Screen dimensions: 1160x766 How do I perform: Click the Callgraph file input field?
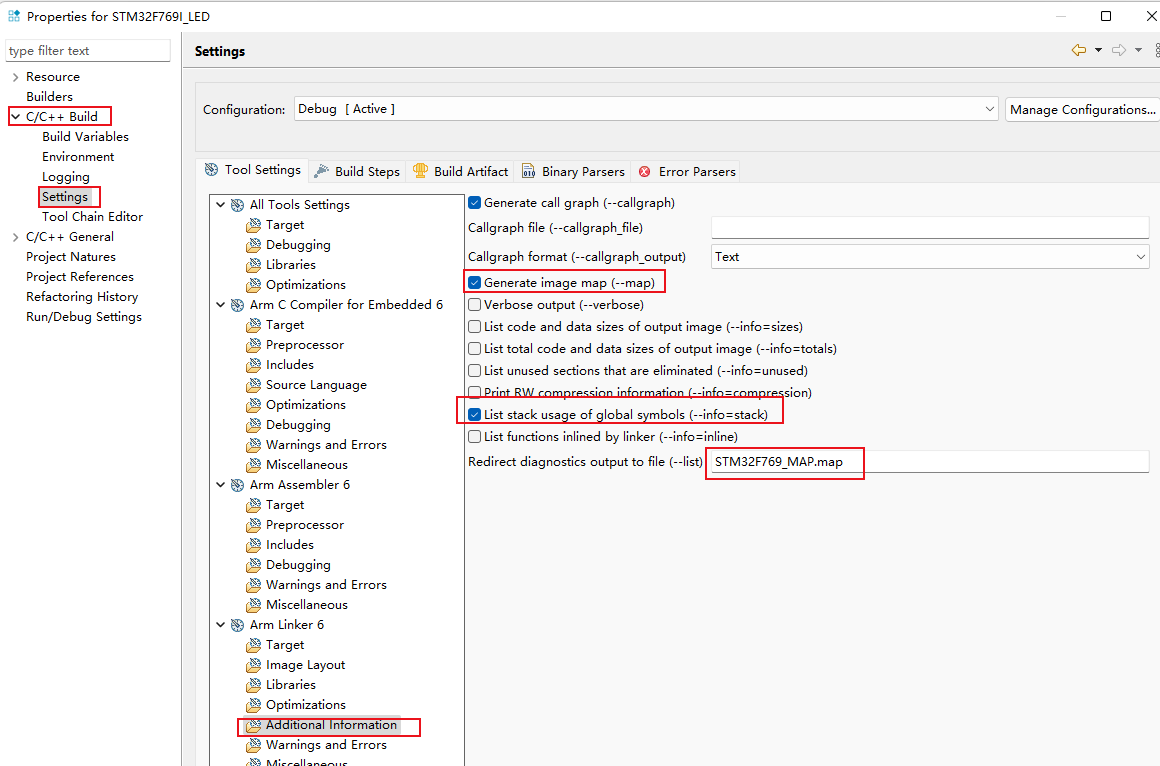tap(930, 228)
